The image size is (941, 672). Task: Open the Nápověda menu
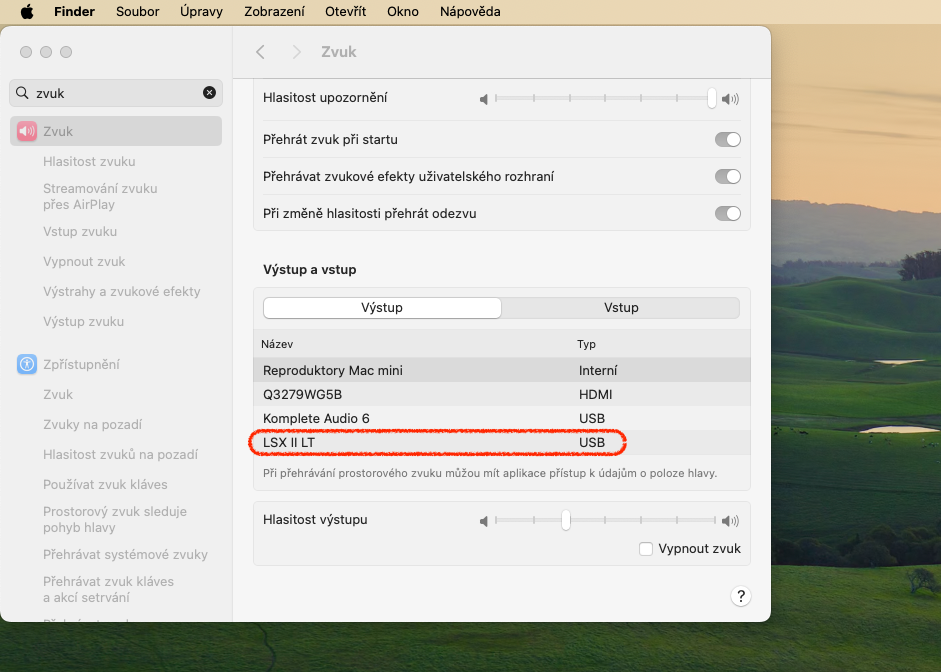click(470, 11)
